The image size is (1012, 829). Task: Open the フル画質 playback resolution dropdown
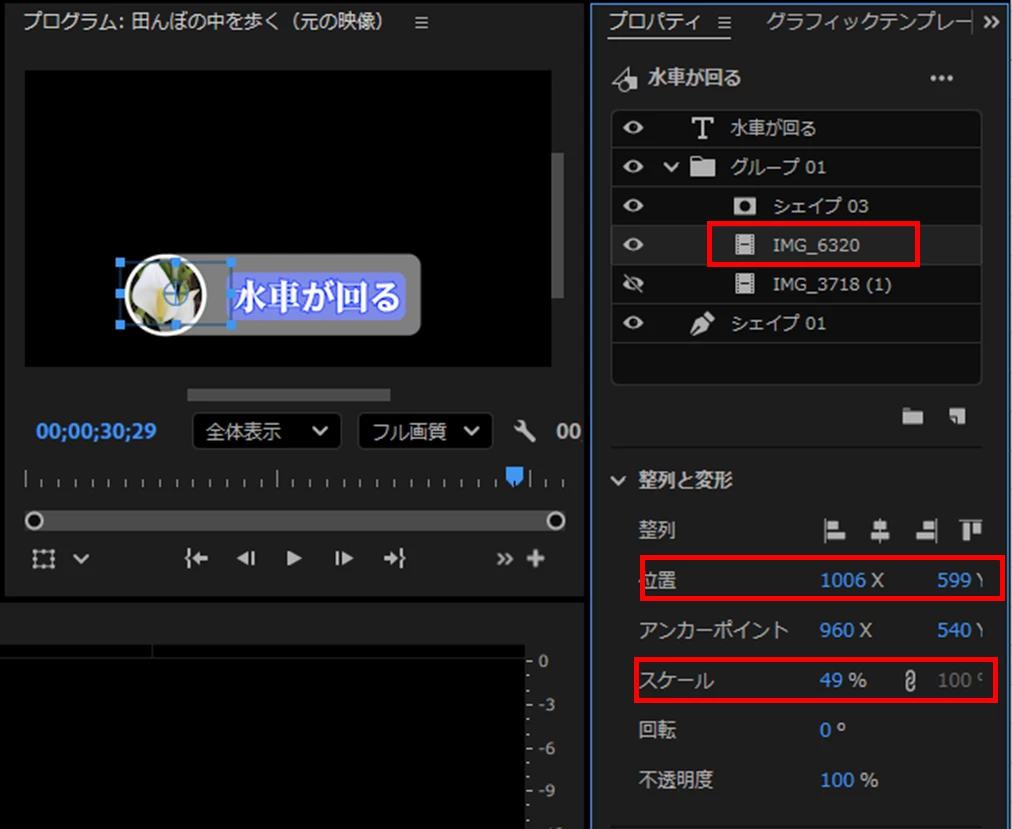pyautogui.click(x=425, y=431)
